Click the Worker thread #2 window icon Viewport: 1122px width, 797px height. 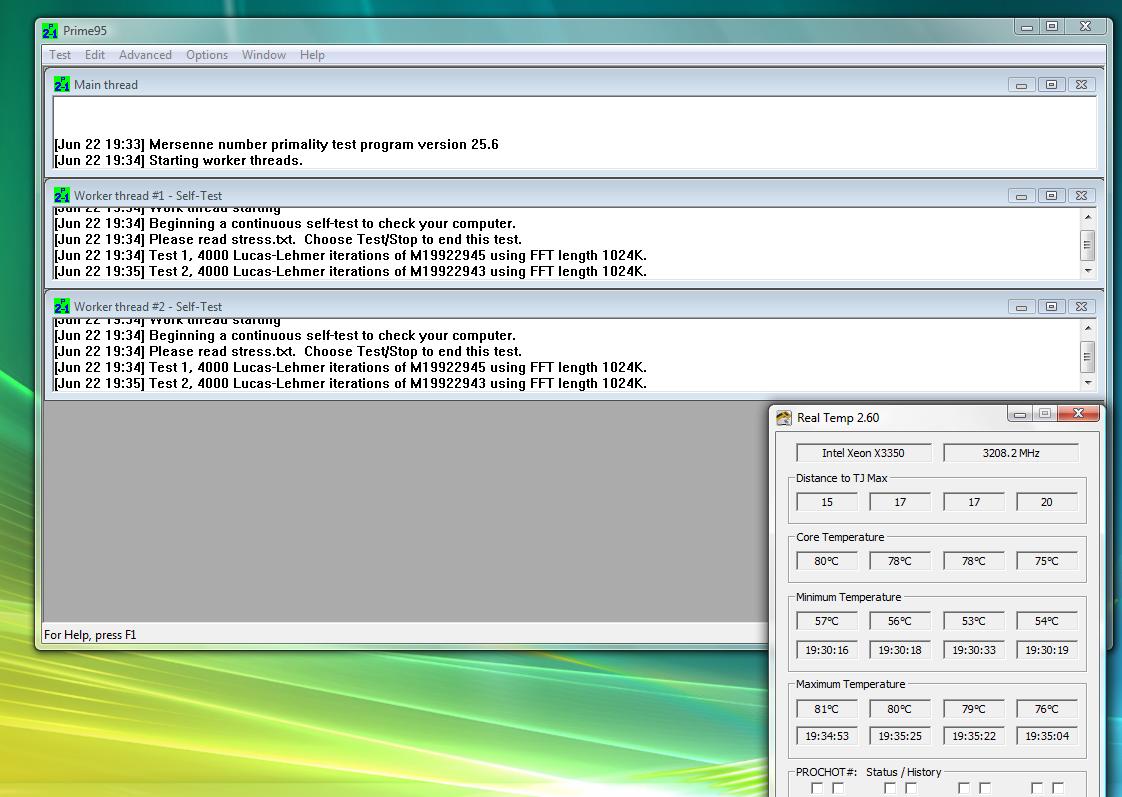[x=62, y=306]
